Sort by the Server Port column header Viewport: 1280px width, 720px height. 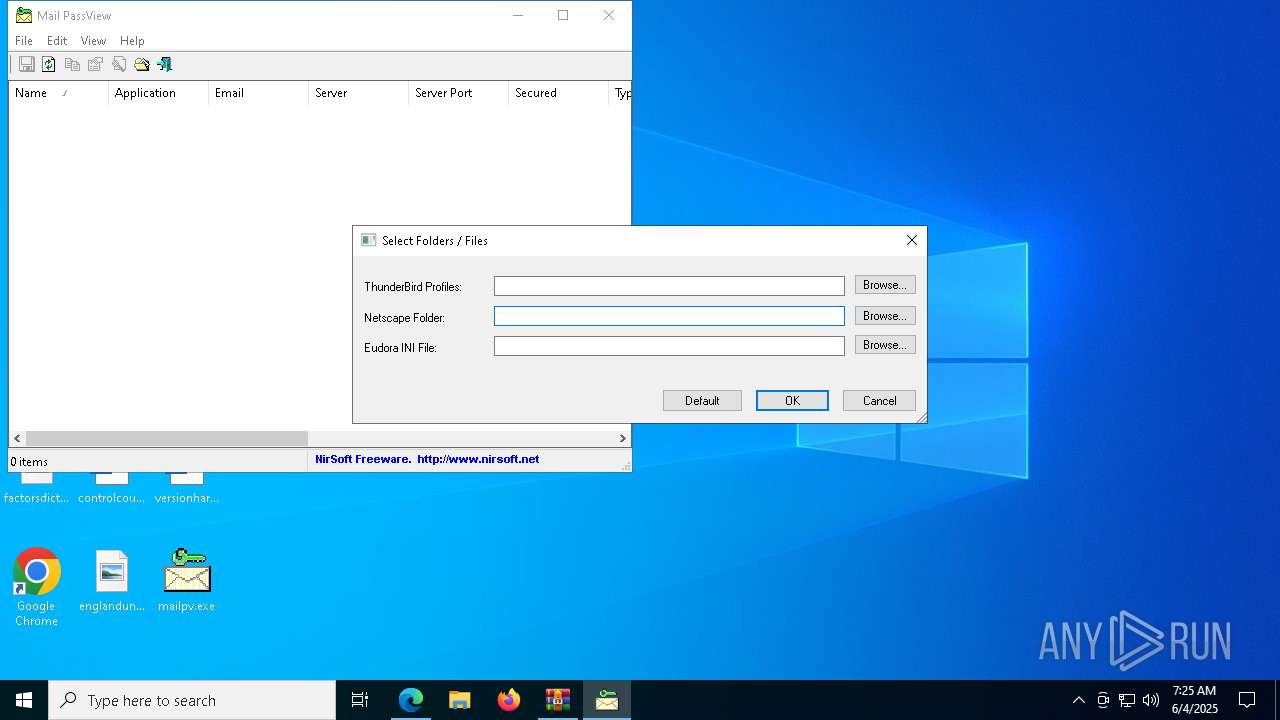click(x=458, y=93)
